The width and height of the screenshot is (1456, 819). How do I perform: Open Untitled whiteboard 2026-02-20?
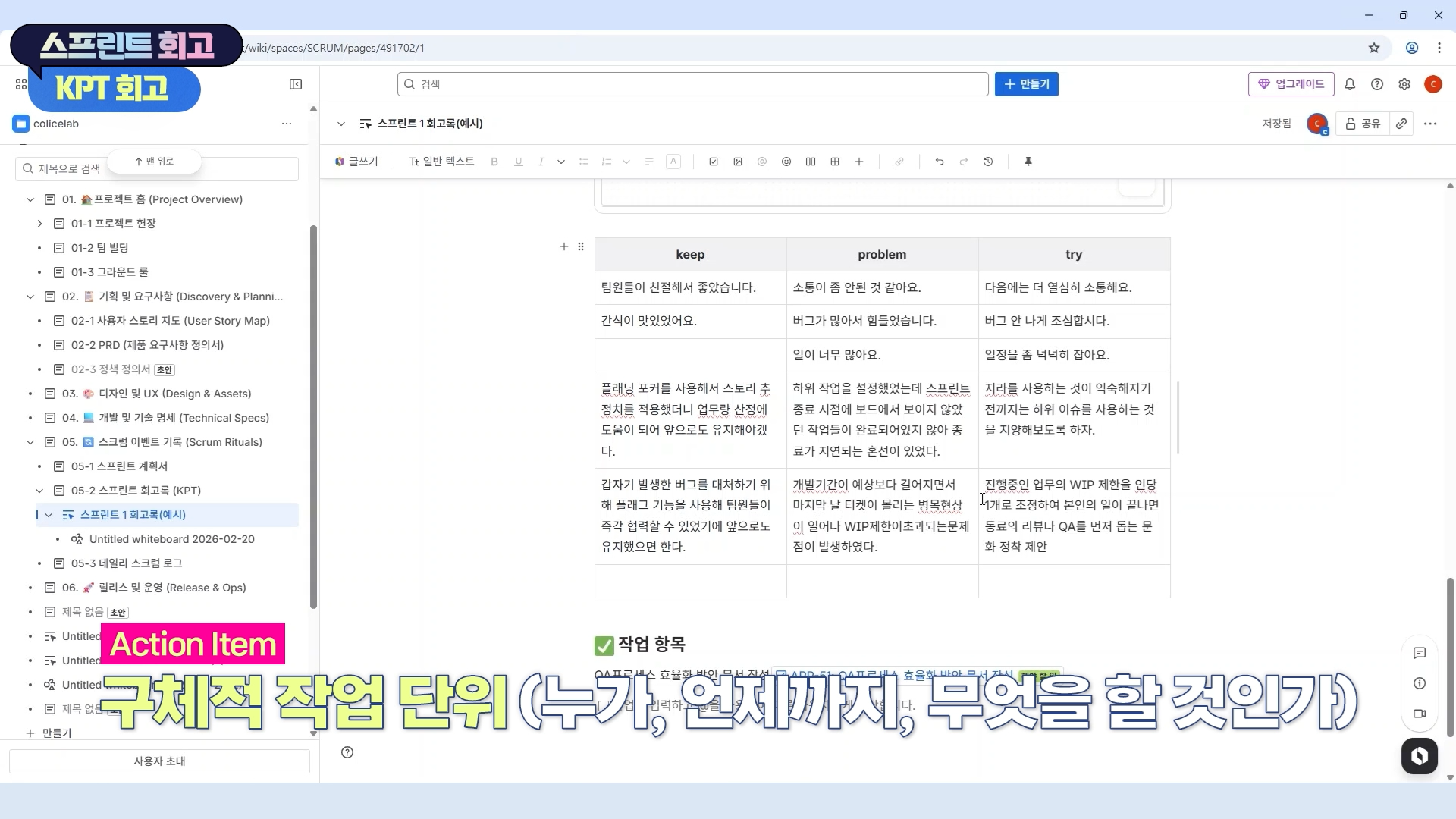click(171, 539)
